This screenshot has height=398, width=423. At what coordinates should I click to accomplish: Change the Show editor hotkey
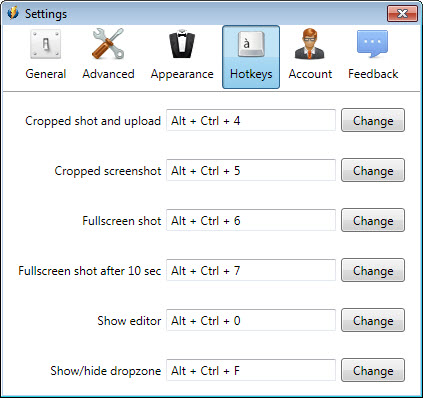(x=373, y=320)
